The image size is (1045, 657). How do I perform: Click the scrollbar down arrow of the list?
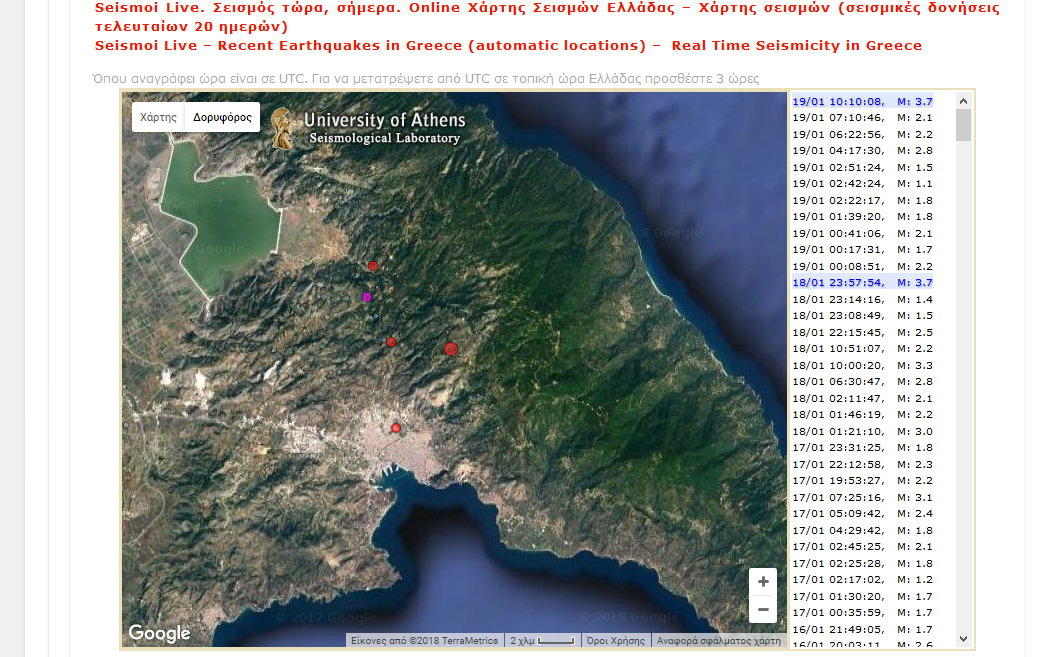click(x=962, y=638)
